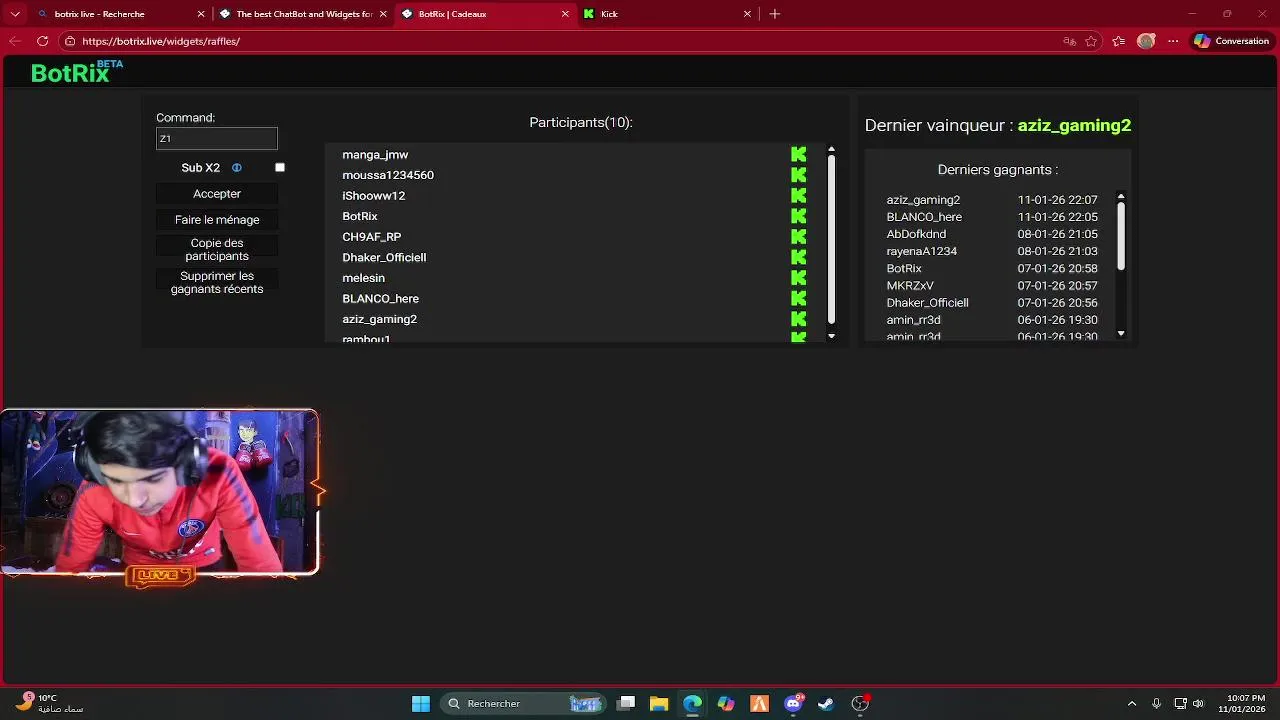Open a new browser tab

point(775,14)
